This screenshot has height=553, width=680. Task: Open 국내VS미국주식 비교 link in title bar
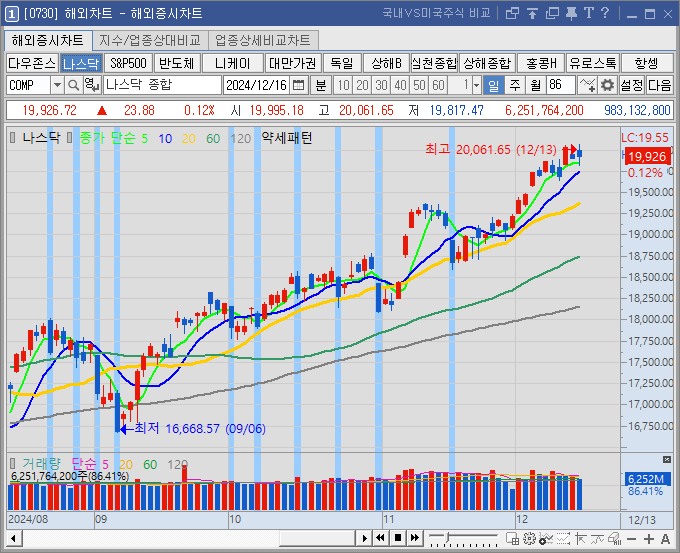click(437, 13)
